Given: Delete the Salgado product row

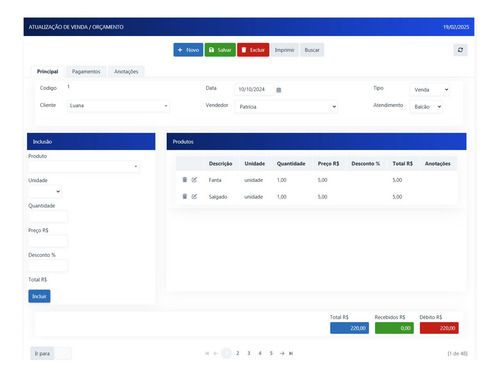Looking at the screenshot, I should click(185, 196).
